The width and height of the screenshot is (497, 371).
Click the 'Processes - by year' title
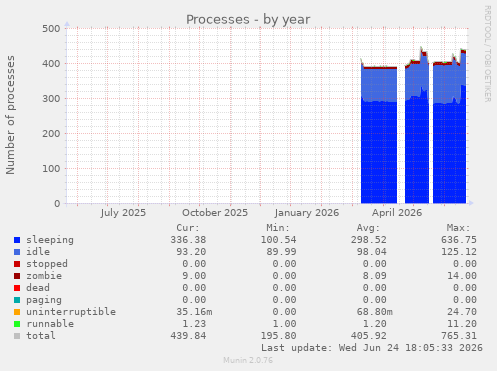click(x=248, y=19)
